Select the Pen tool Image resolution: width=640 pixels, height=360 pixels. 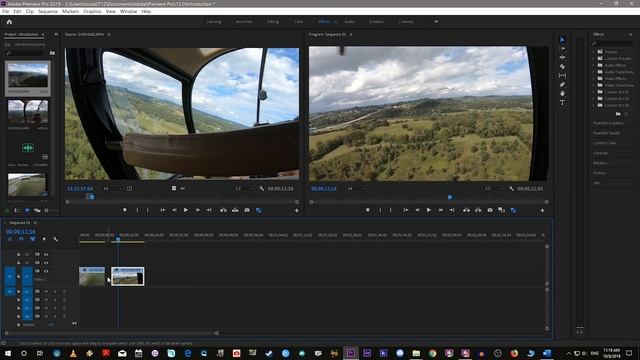tap(562, 84)
